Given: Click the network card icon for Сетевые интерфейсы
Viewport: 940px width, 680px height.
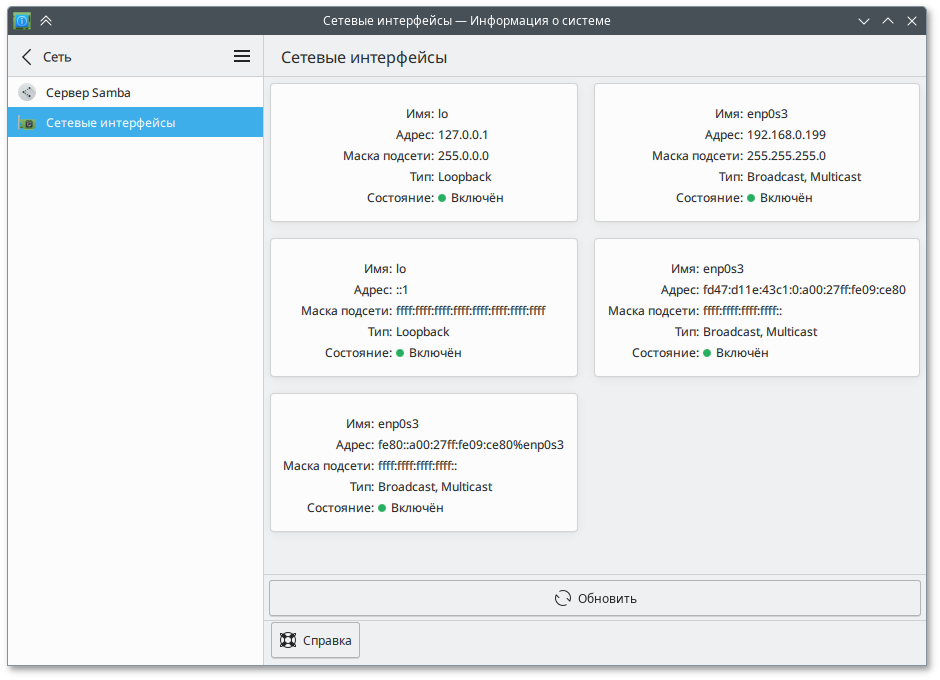Looking at the screenshot, I should click(27, 123).
